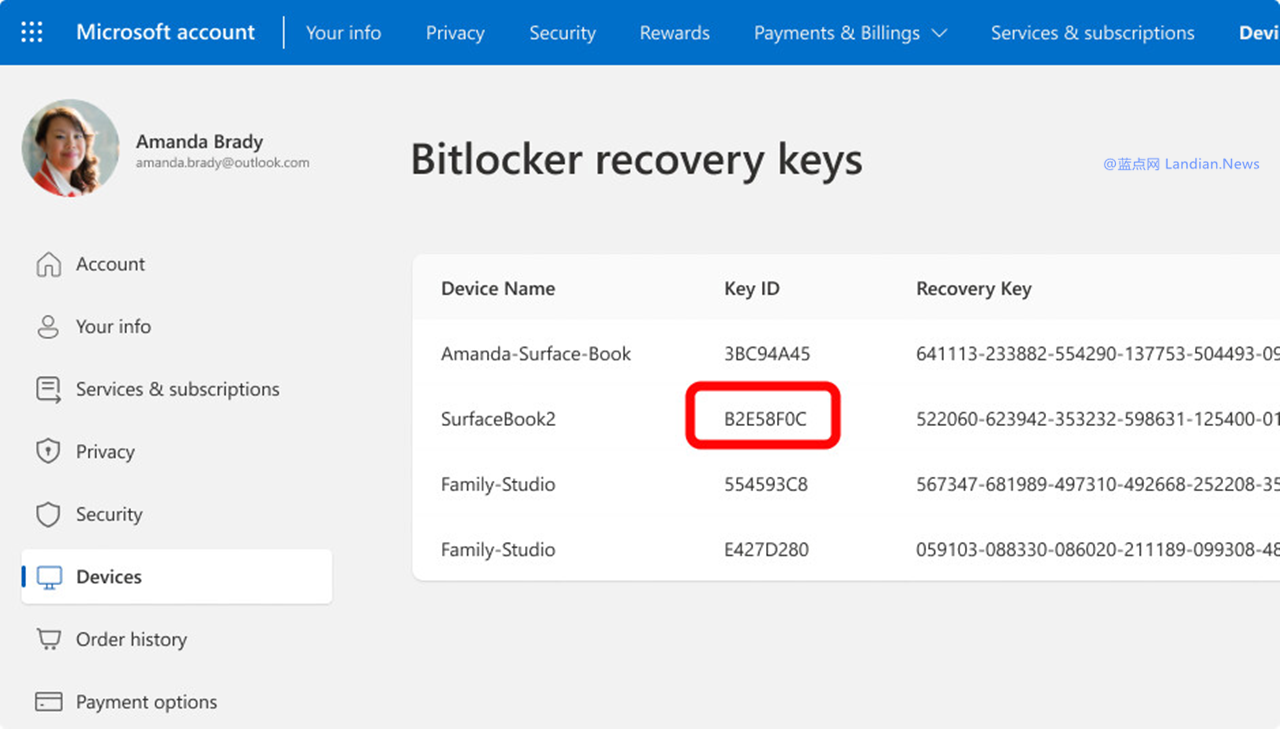The image size is (1280, 729).
Task: Click recovery key starting with 641113-233882
Action: click(x=1098, y=354)
